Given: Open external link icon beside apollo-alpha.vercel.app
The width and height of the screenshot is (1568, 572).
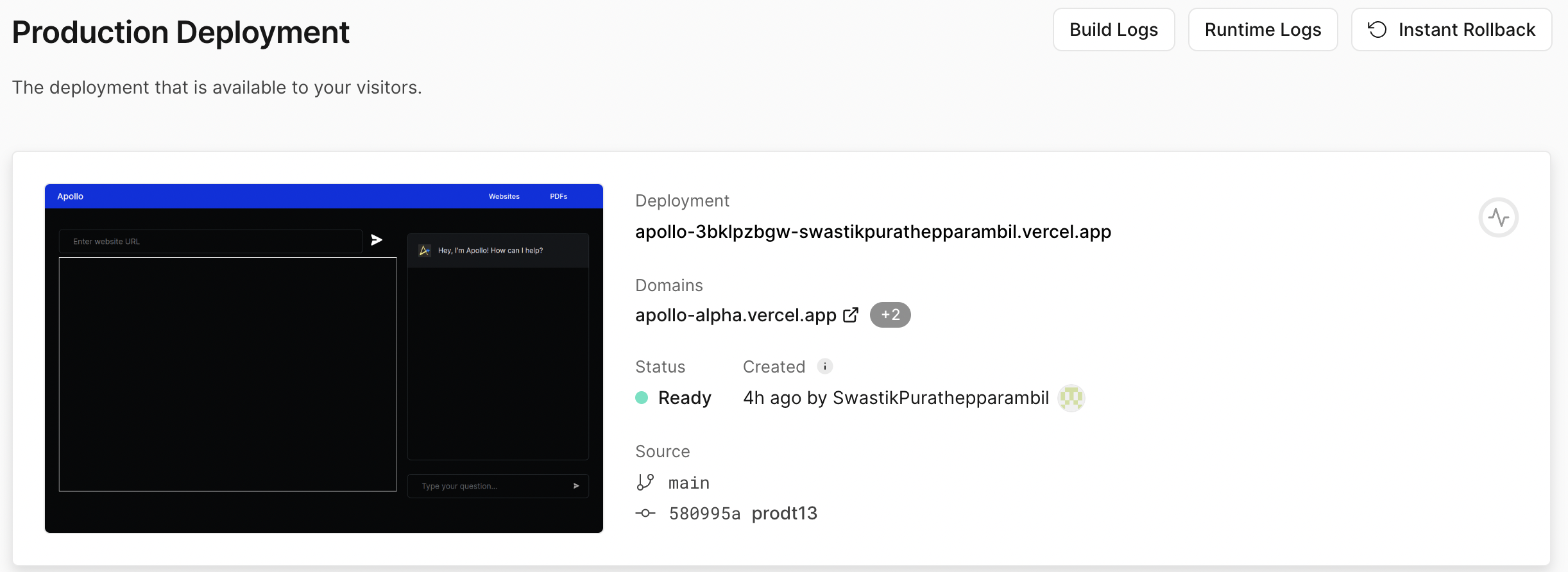Looking at the screenshot, I should pos(851,315).
